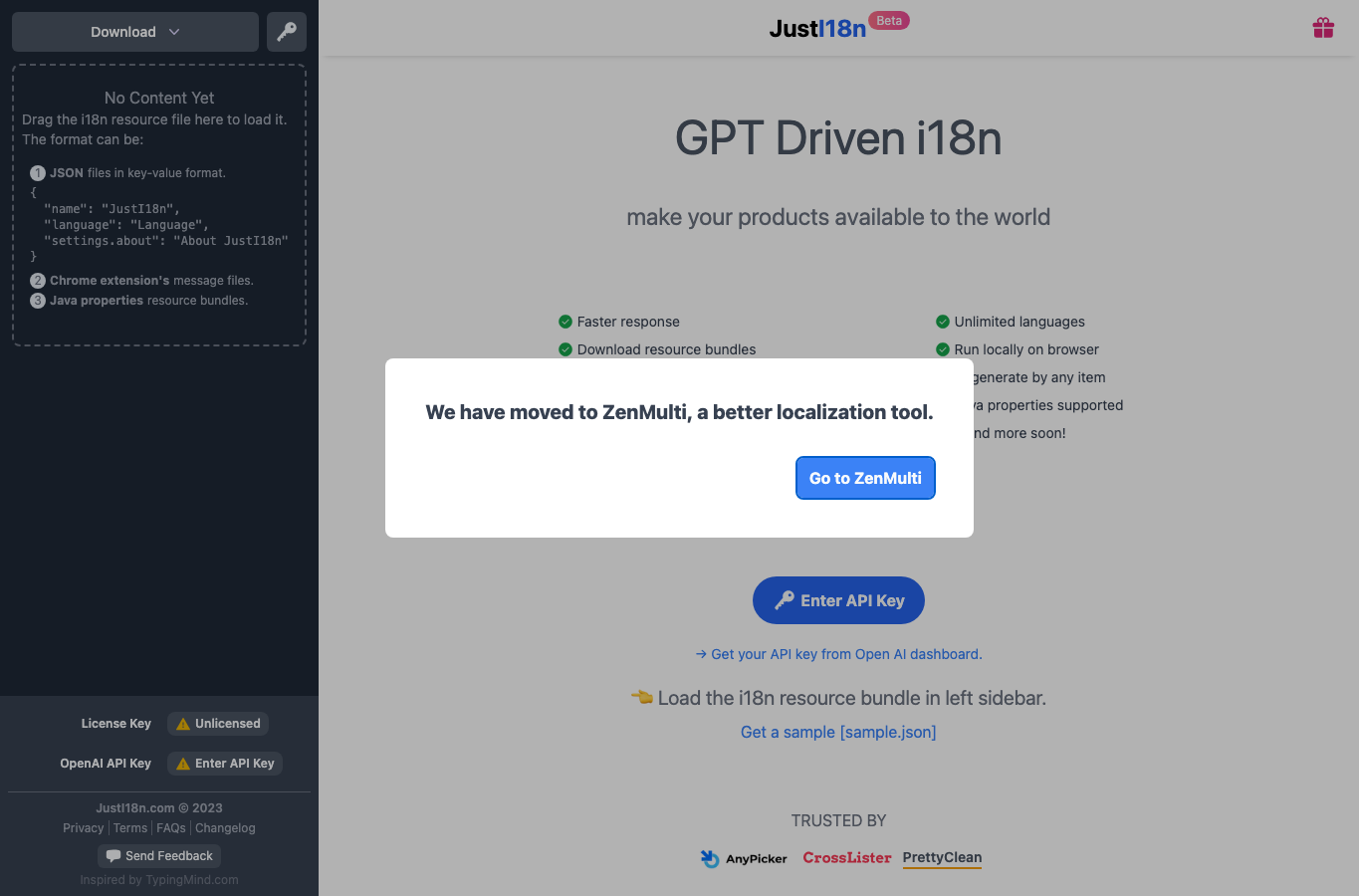Open the AnyPicker trusted-by logo

[x=744, y=858]
